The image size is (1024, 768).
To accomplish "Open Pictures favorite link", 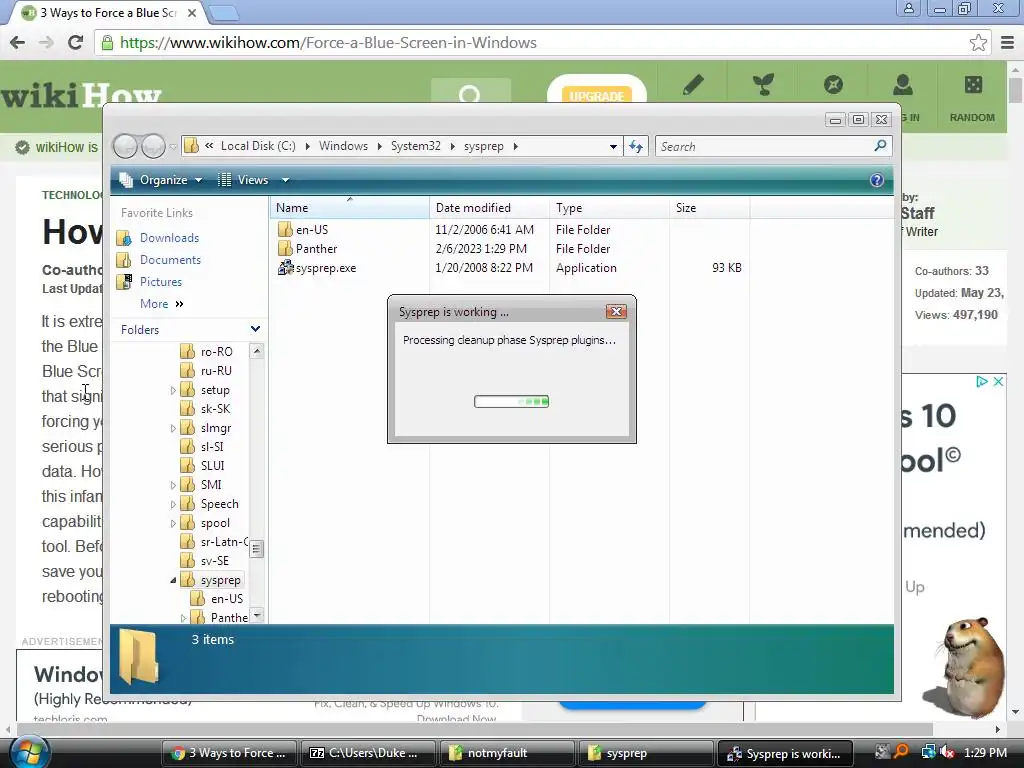I will tap(150, 282).
